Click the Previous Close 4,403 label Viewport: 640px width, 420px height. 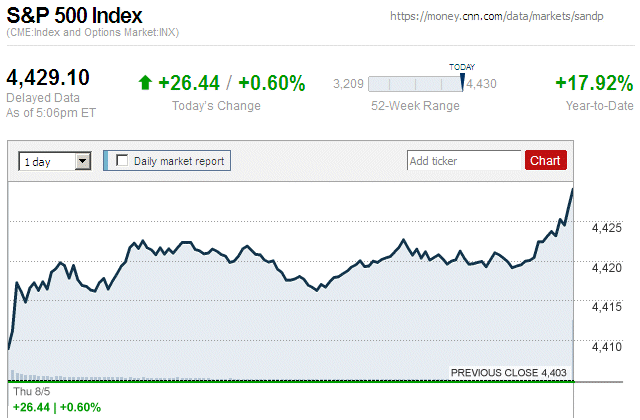coord(509,372)
